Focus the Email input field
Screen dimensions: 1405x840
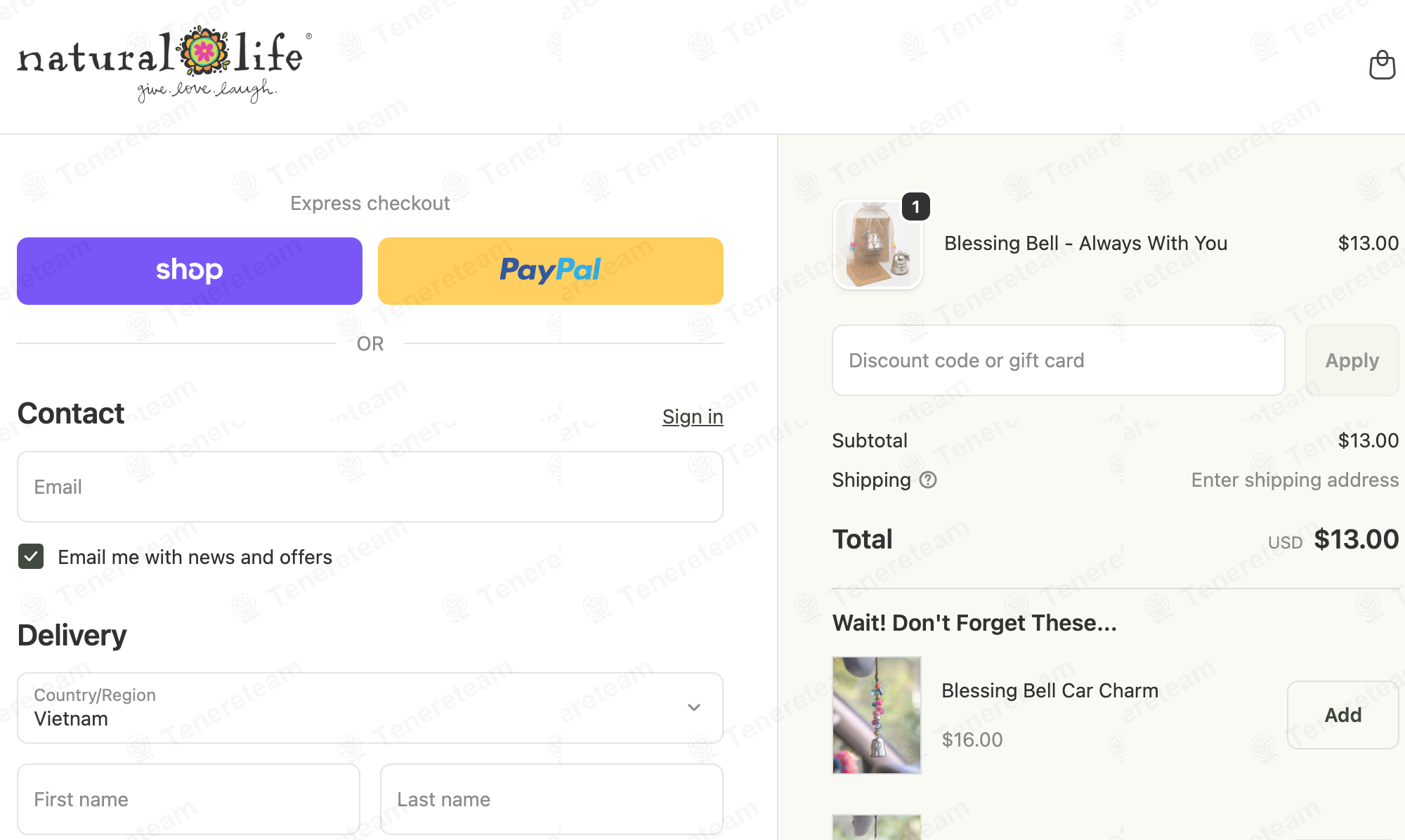coord(370,487)
